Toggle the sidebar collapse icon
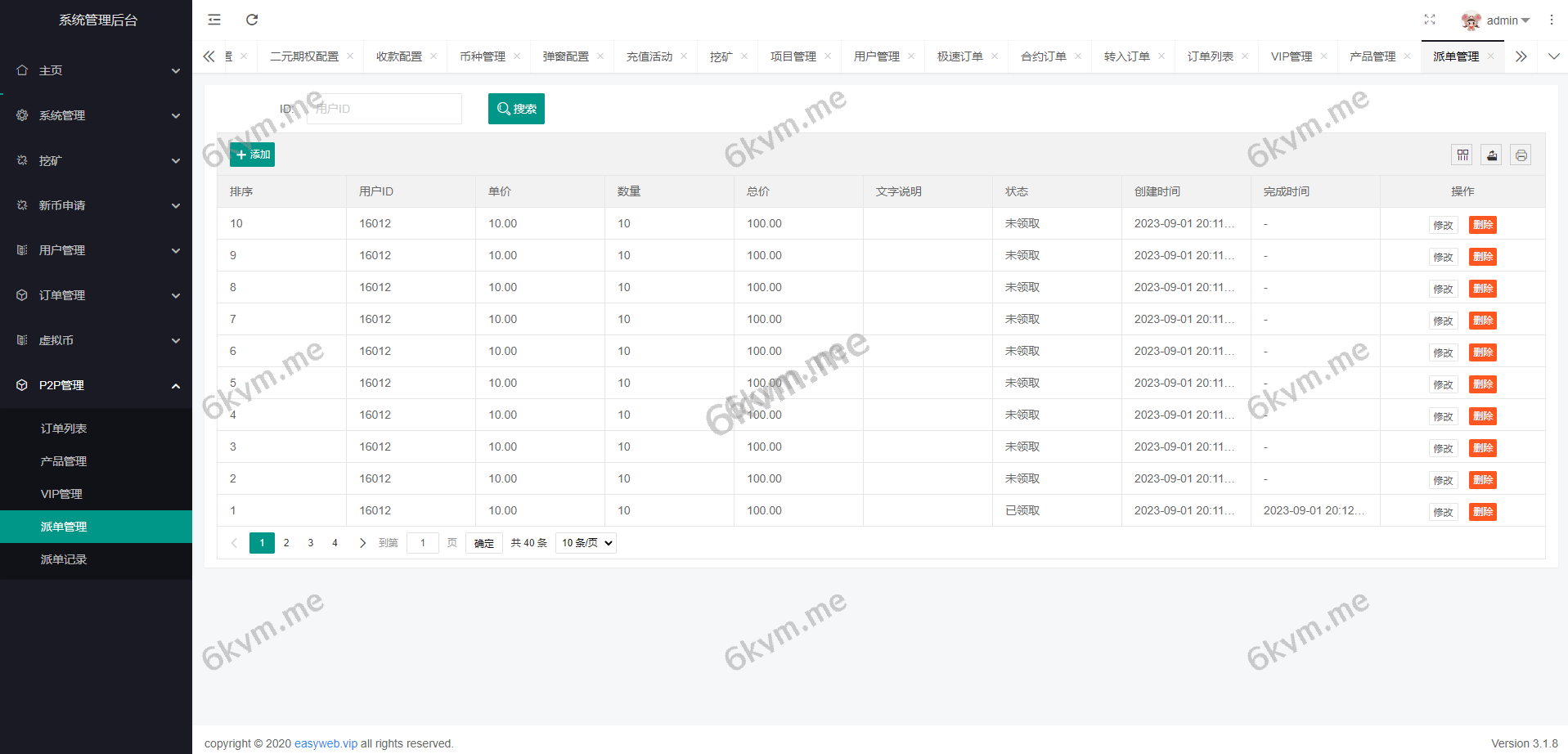 coord(213,19)
